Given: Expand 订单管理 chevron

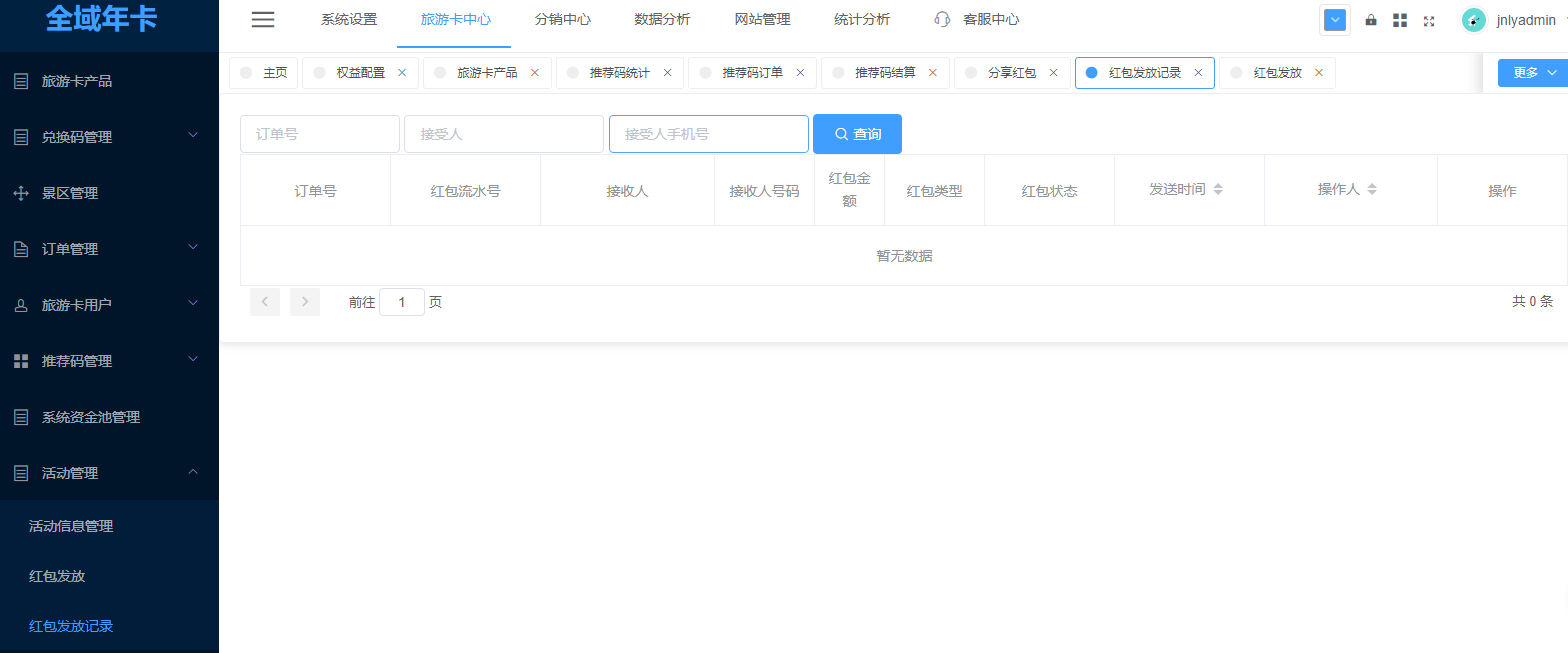Looking at the screenshot, I should coord(194,247).
